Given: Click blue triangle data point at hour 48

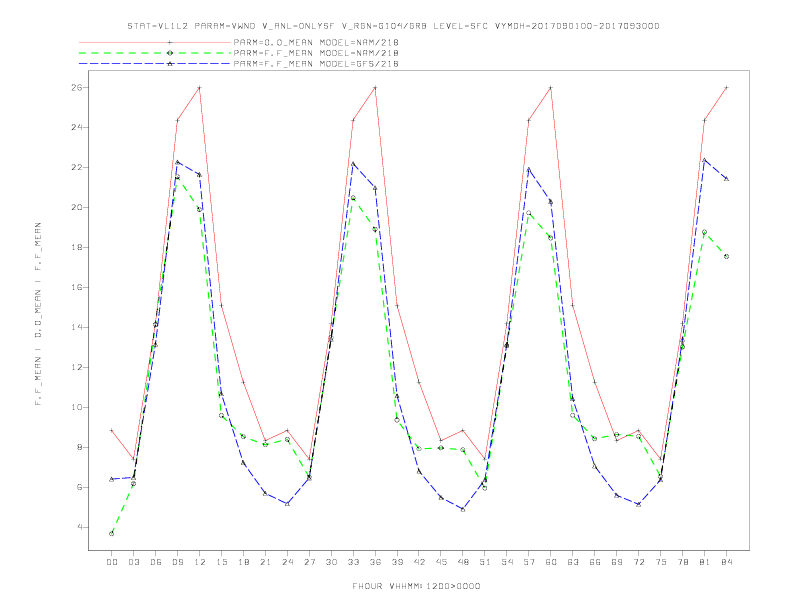Looking at the screenshot, I should (463, 509).
